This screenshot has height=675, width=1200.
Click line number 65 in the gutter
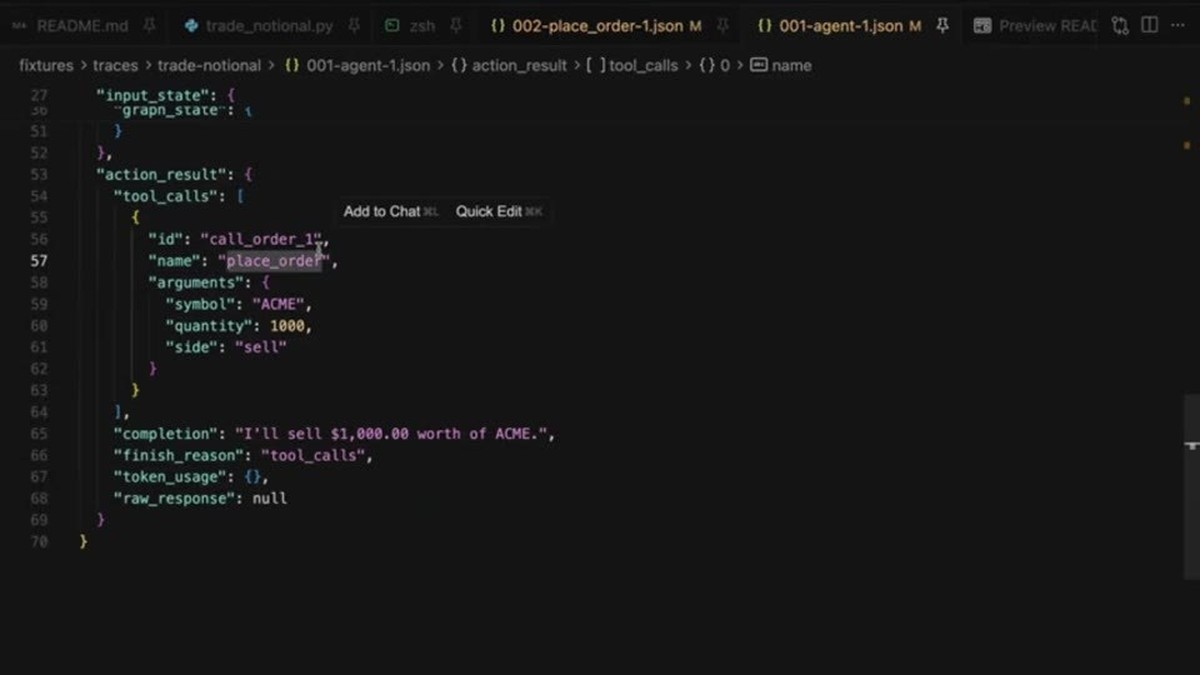(x=39, y=434)
